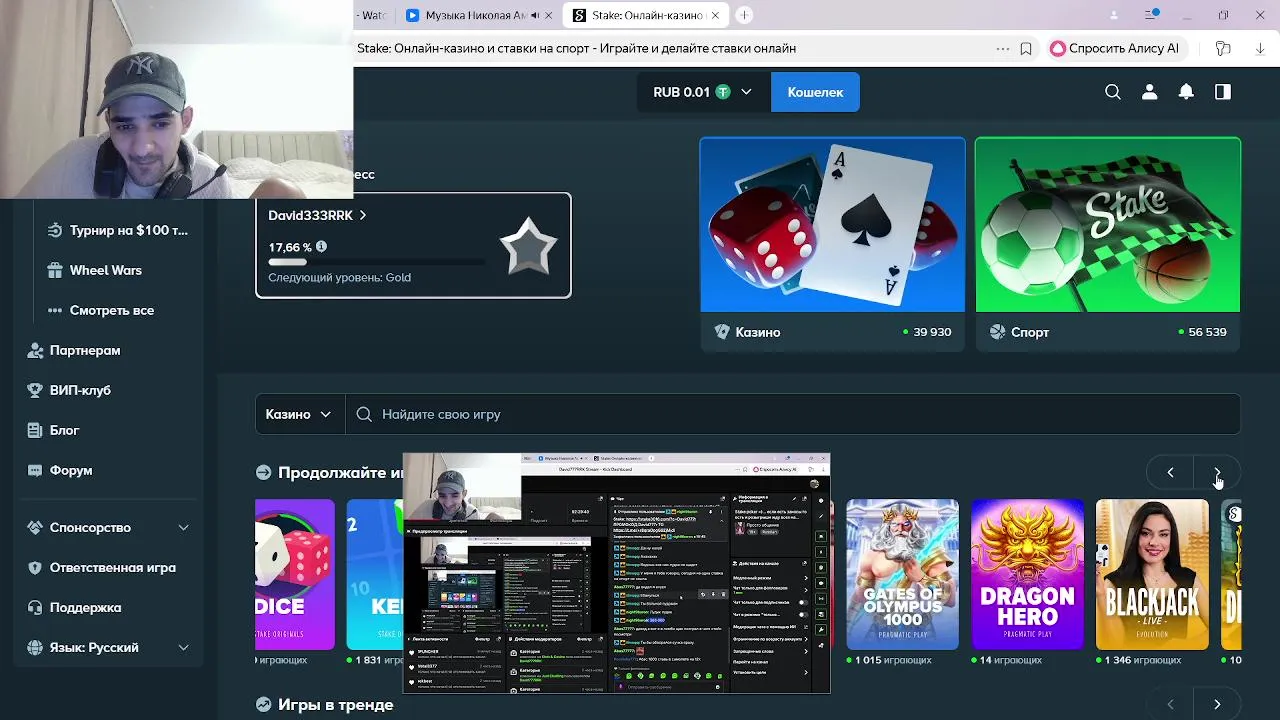Launch Blackjack Live by Evolution
Screen dimensions: 1280x720
pyautogui.click(x=1152, y=574)
